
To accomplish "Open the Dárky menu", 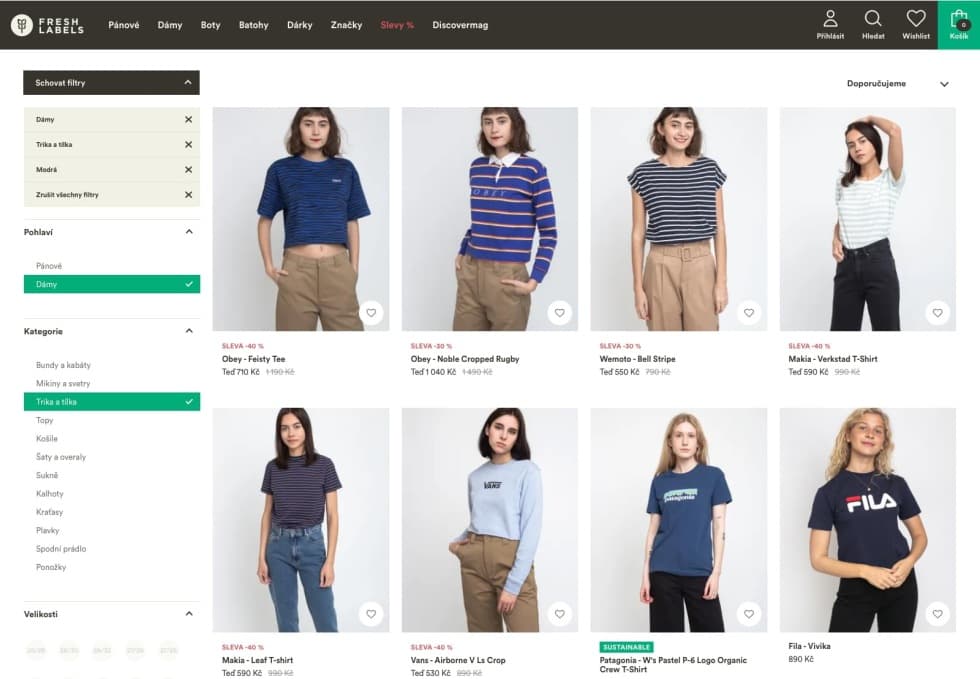I will 299,25.
